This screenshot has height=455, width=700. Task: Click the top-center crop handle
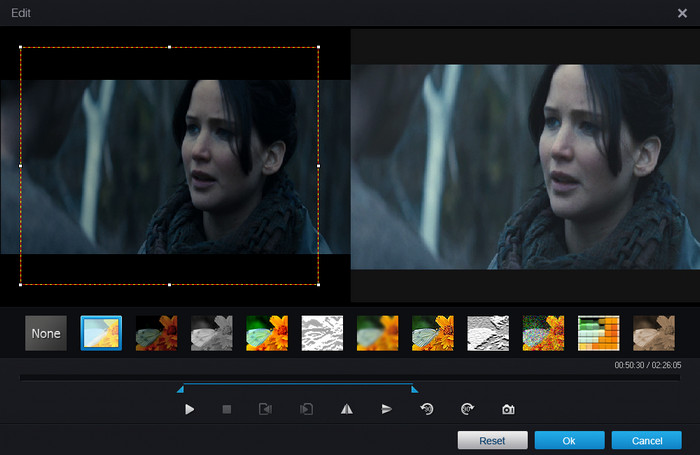pyautogui.click(x=169, y=47)
